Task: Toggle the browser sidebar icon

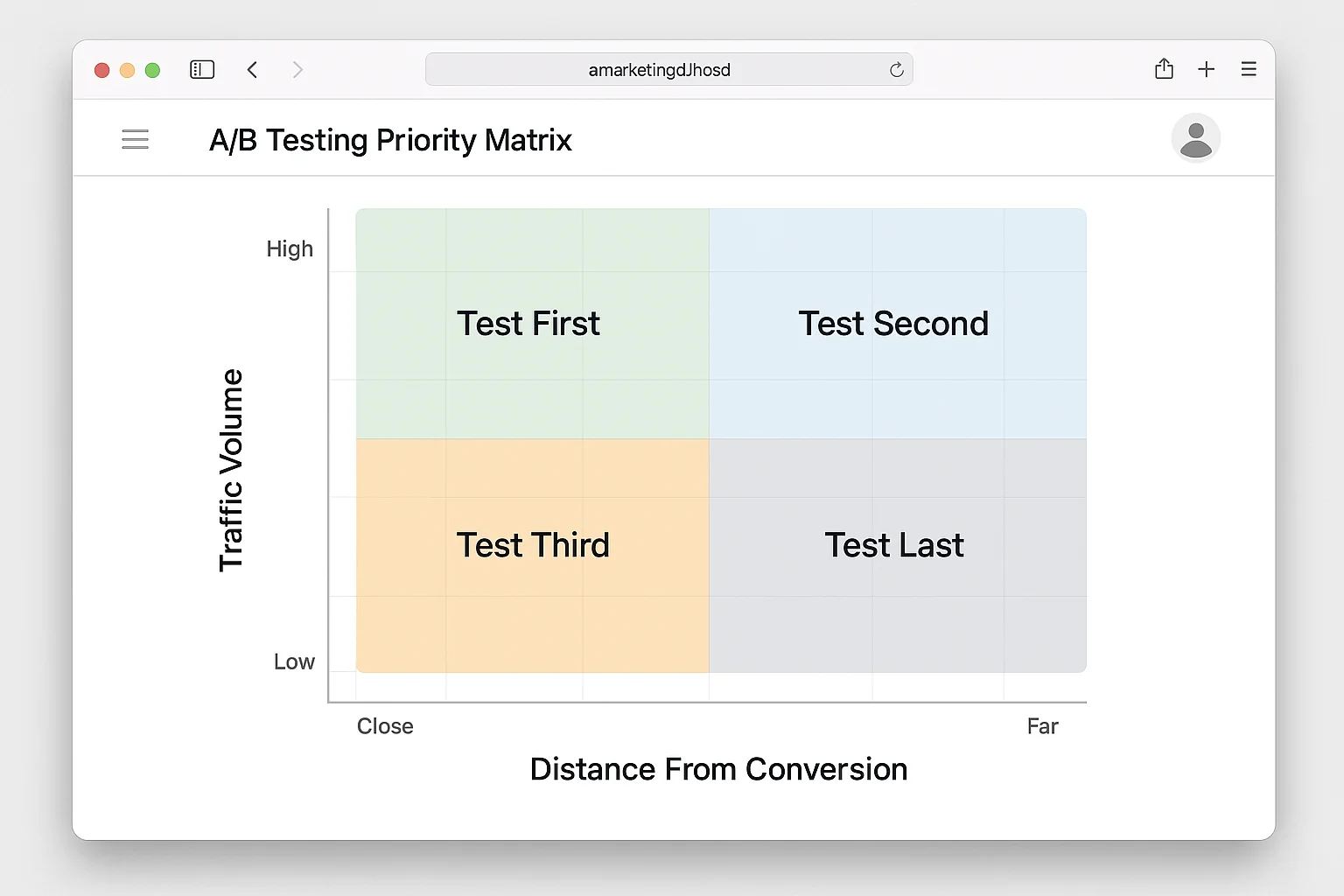Action: coord(201,69)
